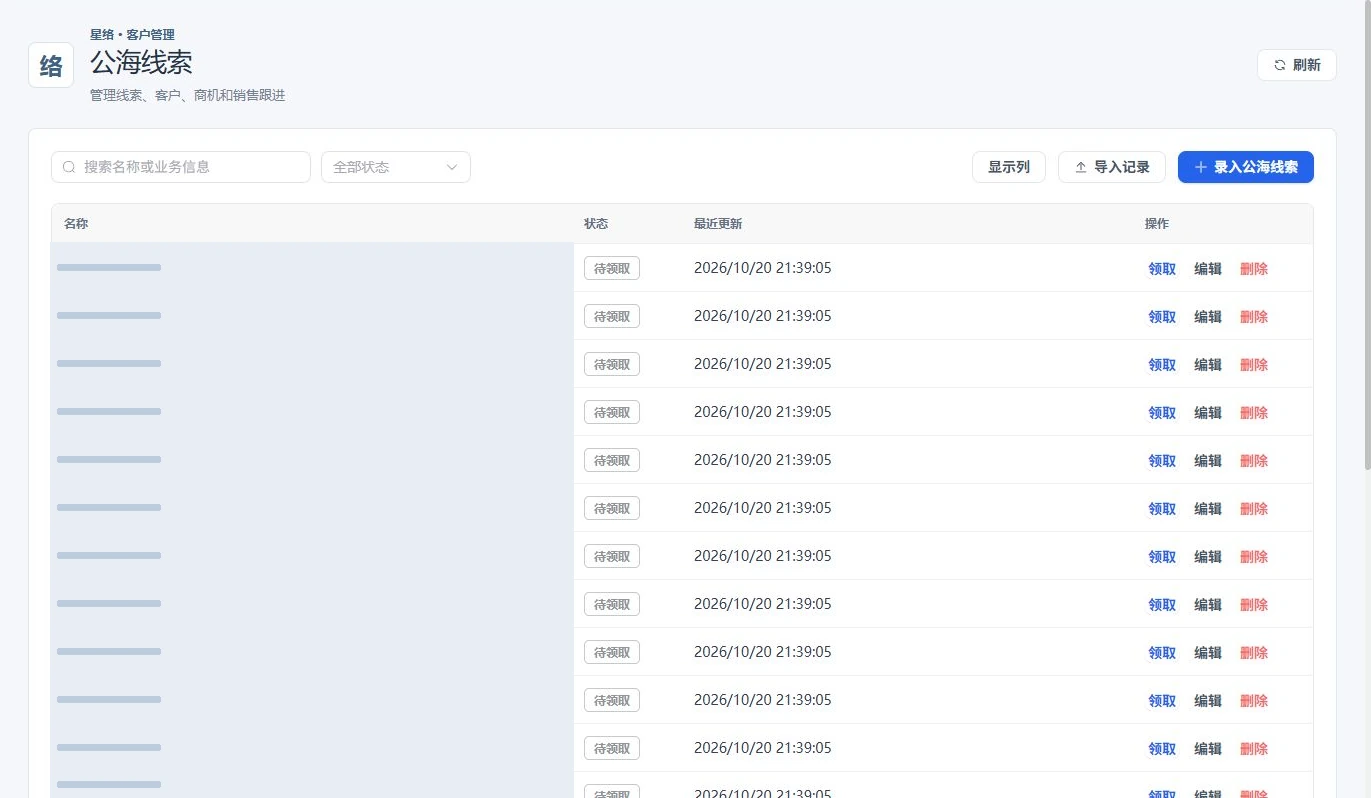The image size is (1371, 798).
Task: Click 编辑 in the first table row
Action: [1208, 269]
